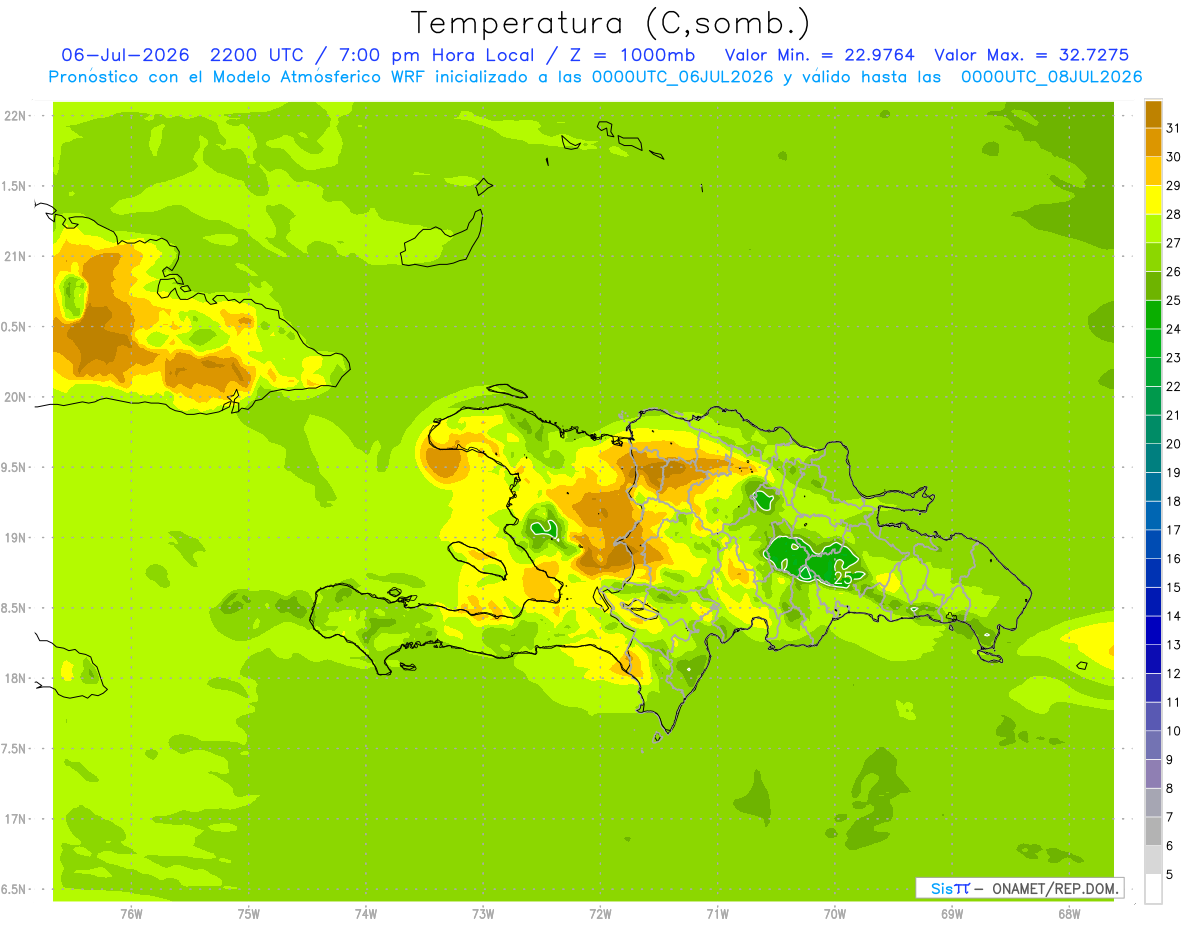
Task: Click the '73W' longitude label
Action: point(483,914)
